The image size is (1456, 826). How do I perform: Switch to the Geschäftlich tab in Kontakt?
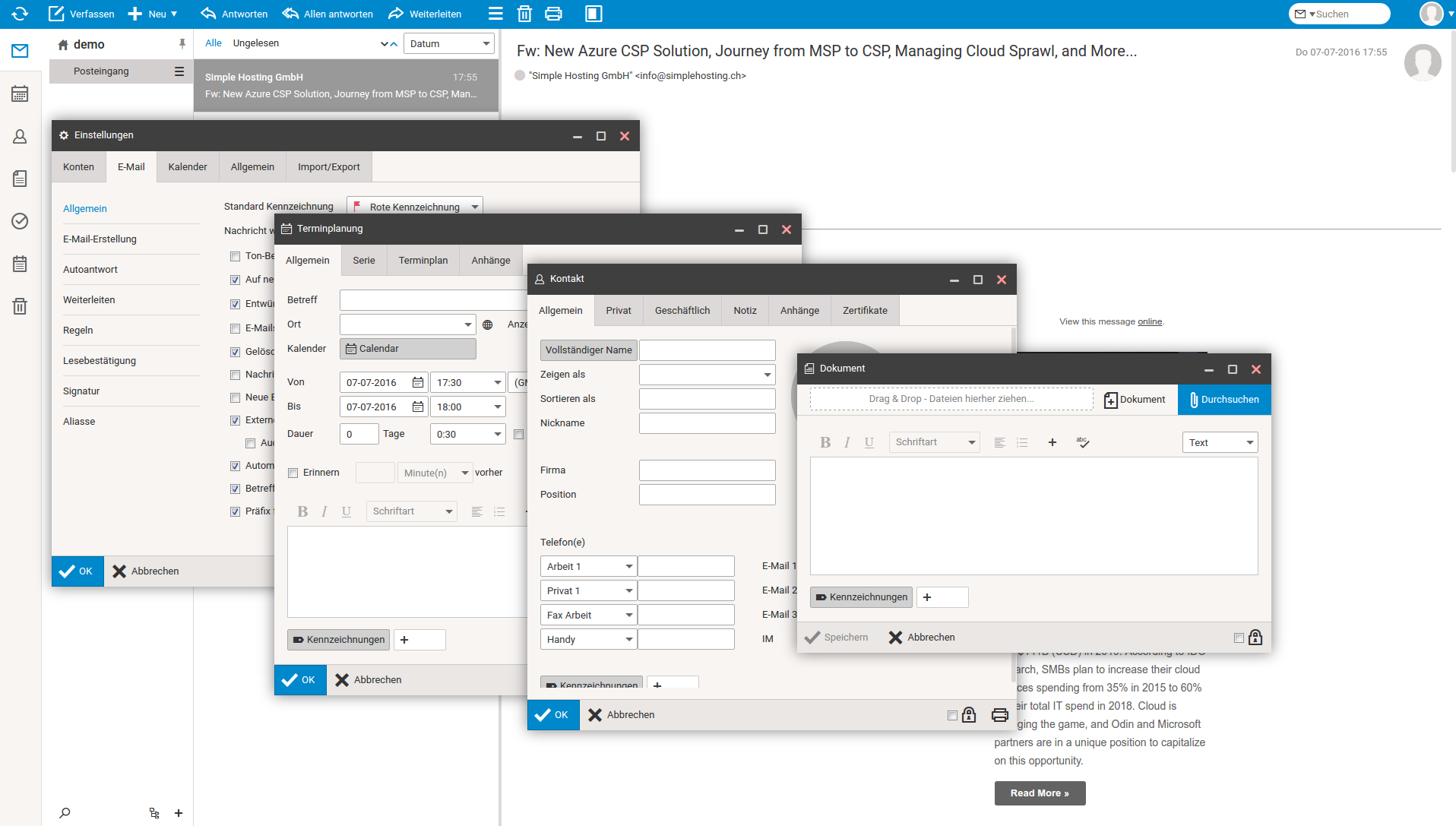(x=682, y=311)
